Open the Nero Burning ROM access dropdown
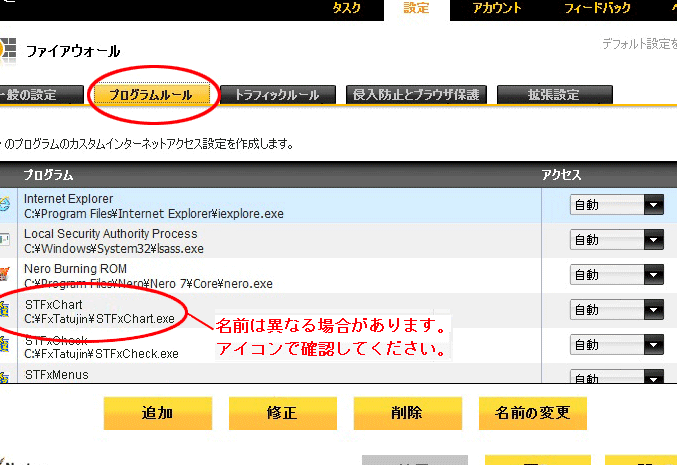The height and width of the screenshot is (465, 677). pyautogui.click(x=617, y=275)
